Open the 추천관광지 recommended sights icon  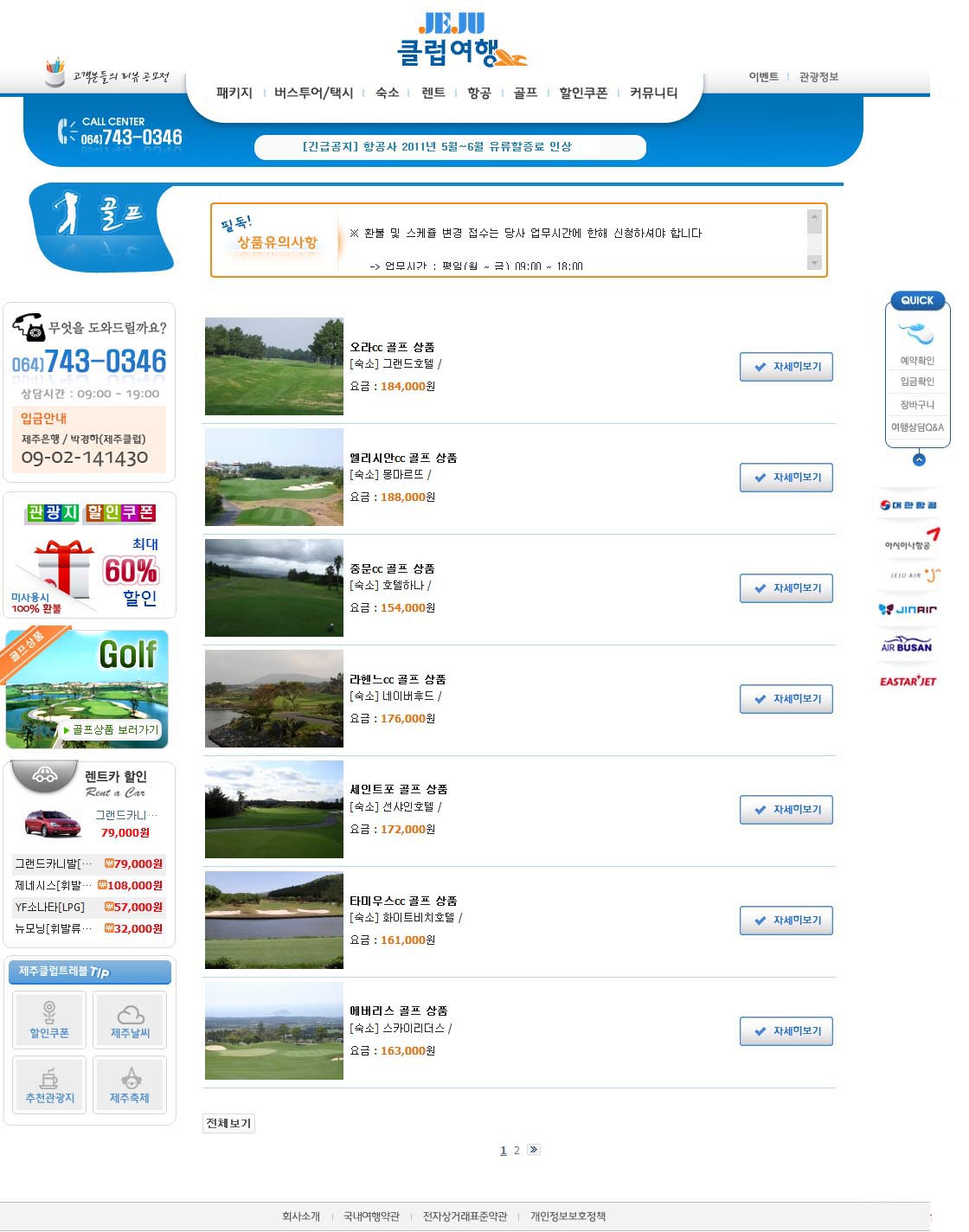click(49, 1085)
